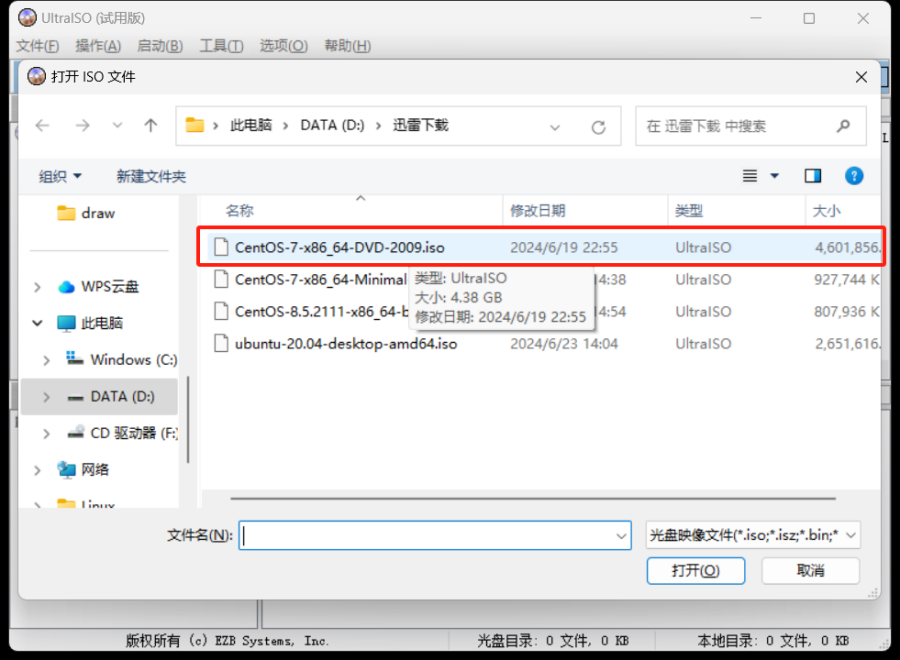Open the 光盘映像文件 file type filter
This screenshot has width=900, height=660.
coord(752,535)
